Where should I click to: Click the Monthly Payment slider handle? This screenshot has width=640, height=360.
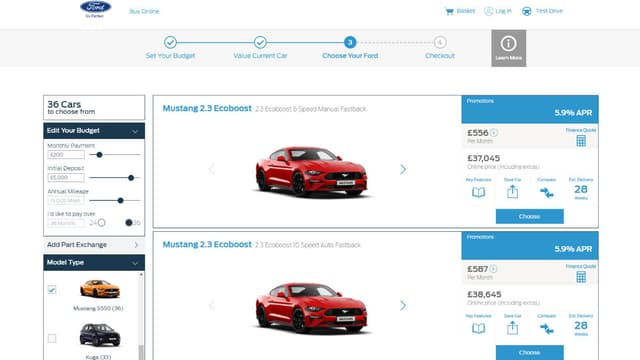tap(99, 155)
